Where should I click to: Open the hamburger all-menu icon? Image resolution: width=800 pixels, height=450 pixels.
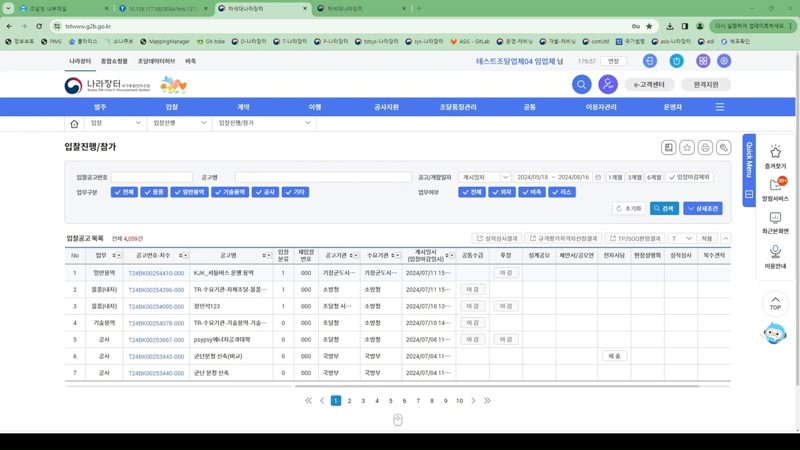pyautogui.click(x=720, y=107)
